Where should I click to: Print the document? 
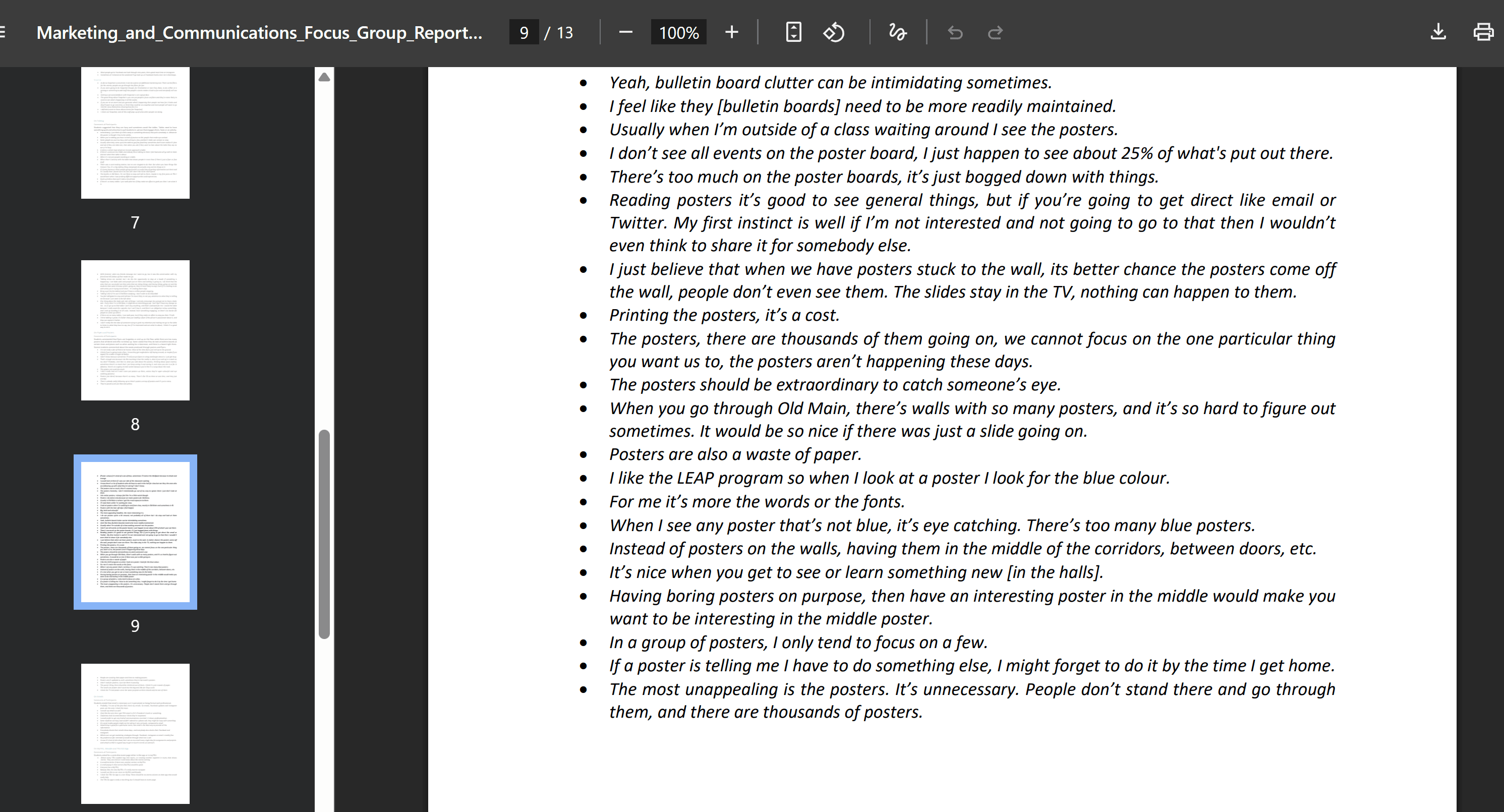click(1483, 32)
